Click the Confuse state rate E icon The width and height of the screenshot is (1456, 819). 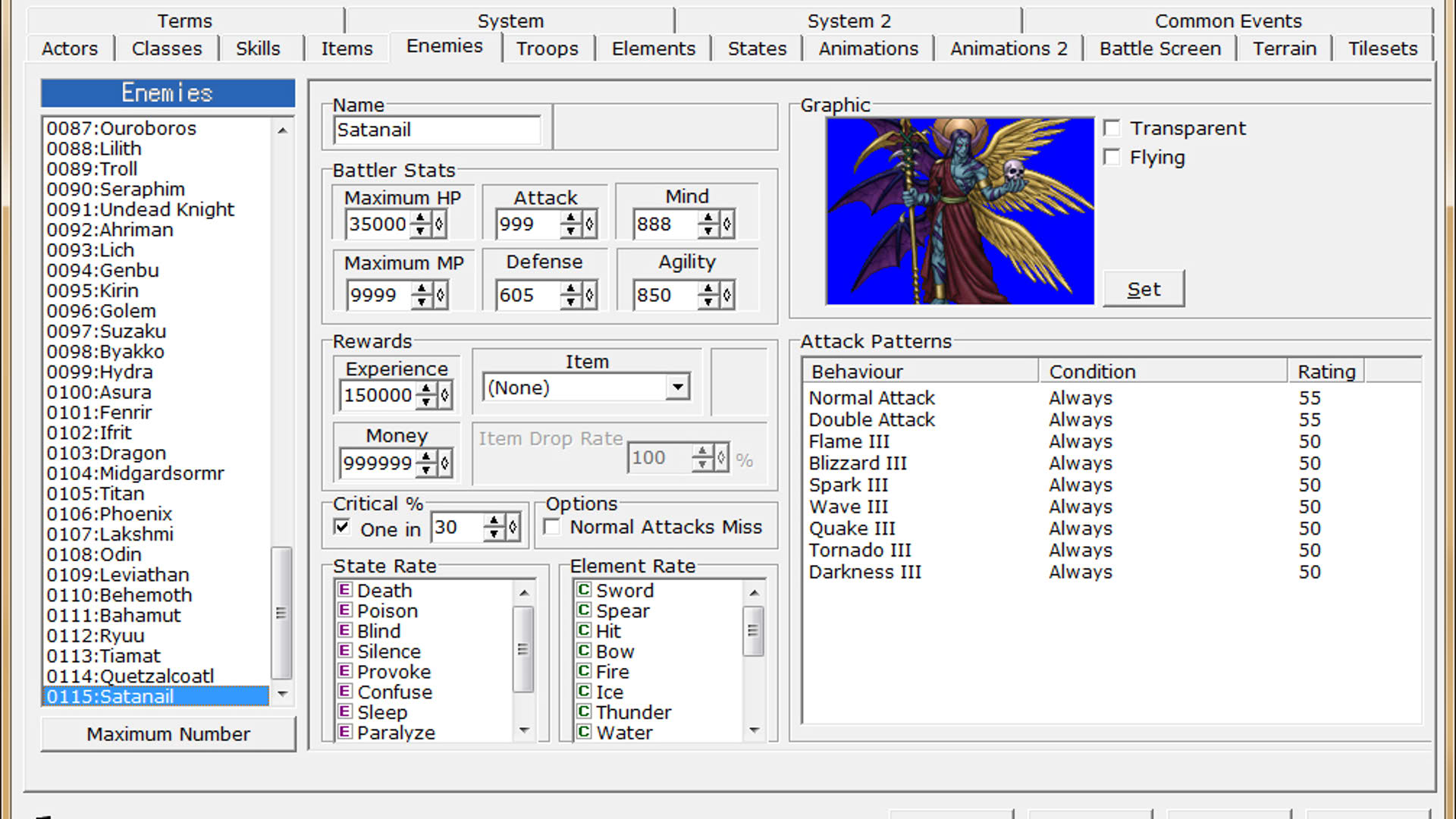(344, 692)
